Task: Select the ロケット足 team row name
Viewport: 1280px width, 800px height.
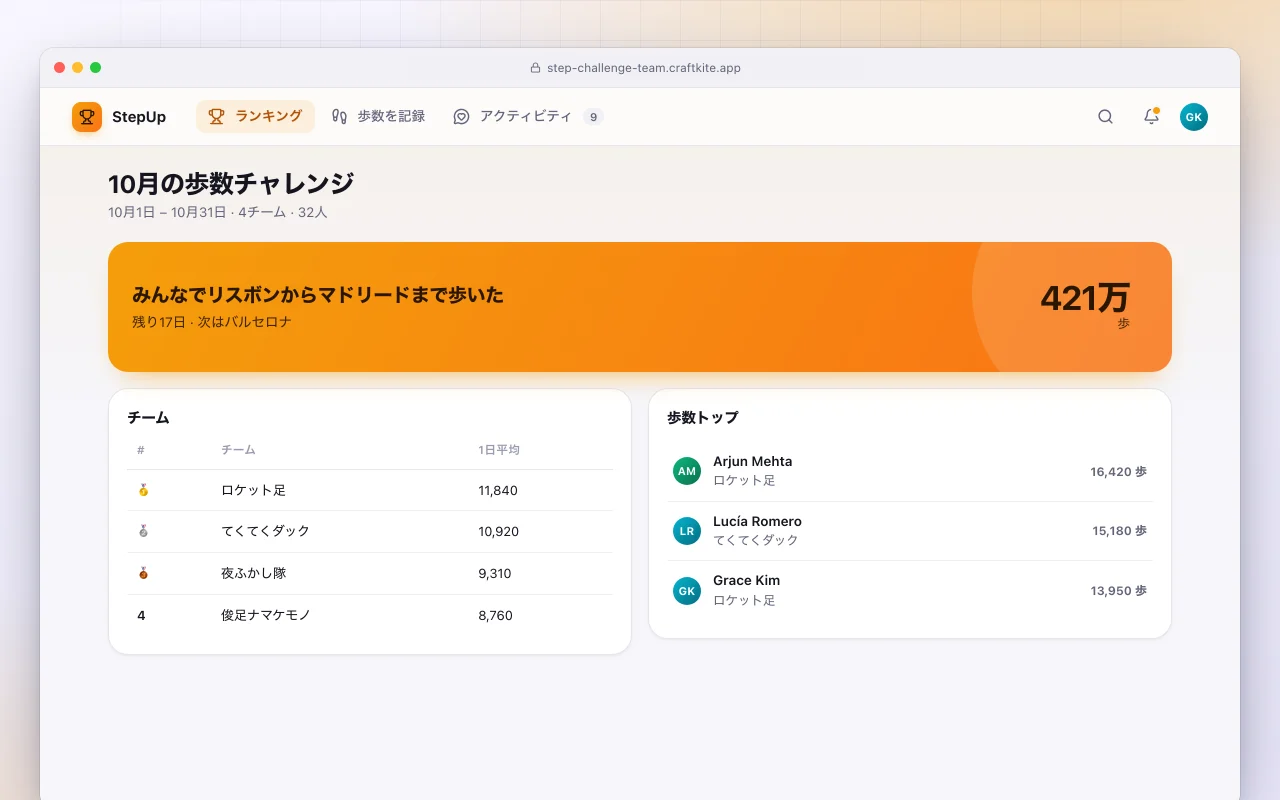Action: pos(253,490)
